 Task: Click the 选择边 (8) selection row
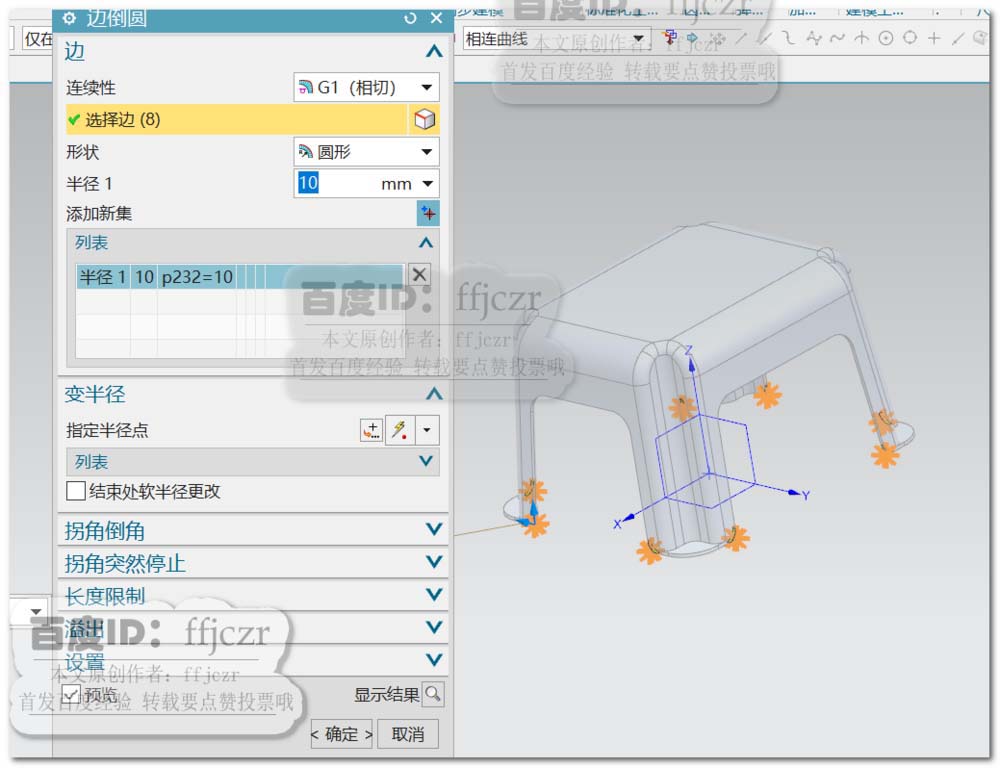point(236,119)
